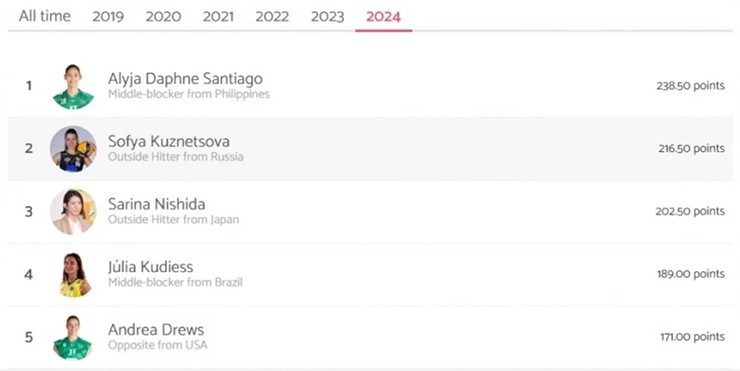Select Júlia Kudiess's player photo
The image size is (740, 371).
(x=73, y=274)
